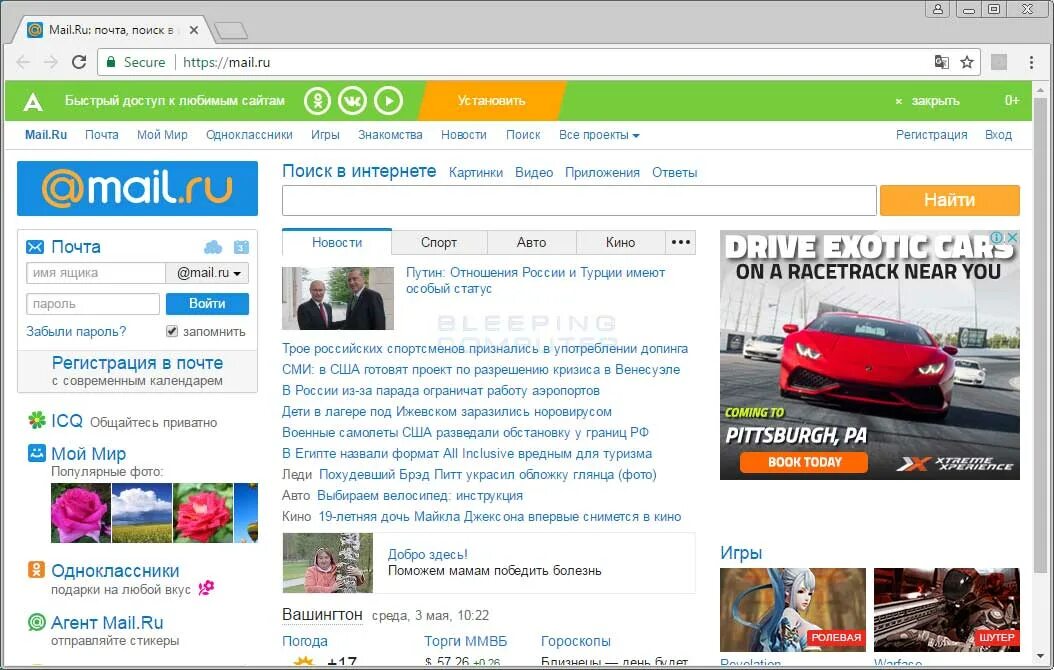Screen dimensions: 1054x670
Task: Click the orange Одноклассники icon in sidebar
Action: (x=36, y=570)
